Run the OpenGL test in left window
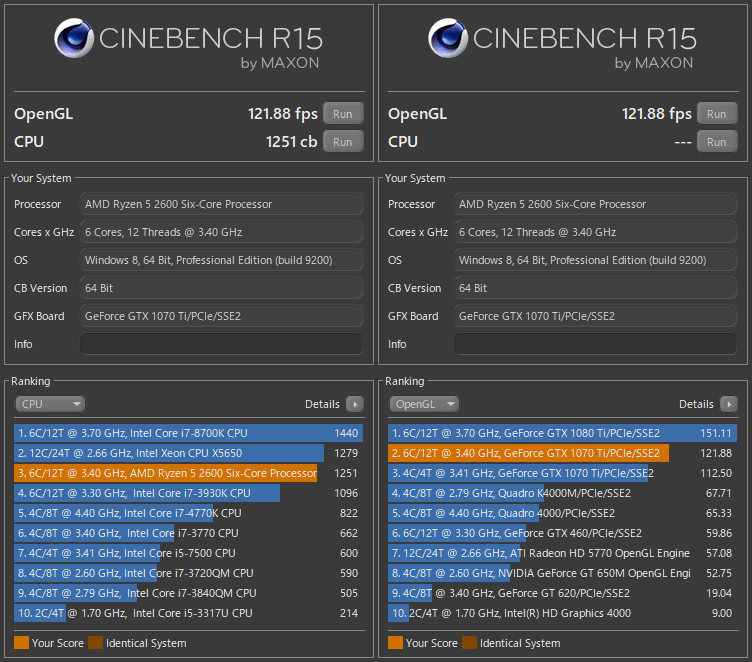 point(343,114)
